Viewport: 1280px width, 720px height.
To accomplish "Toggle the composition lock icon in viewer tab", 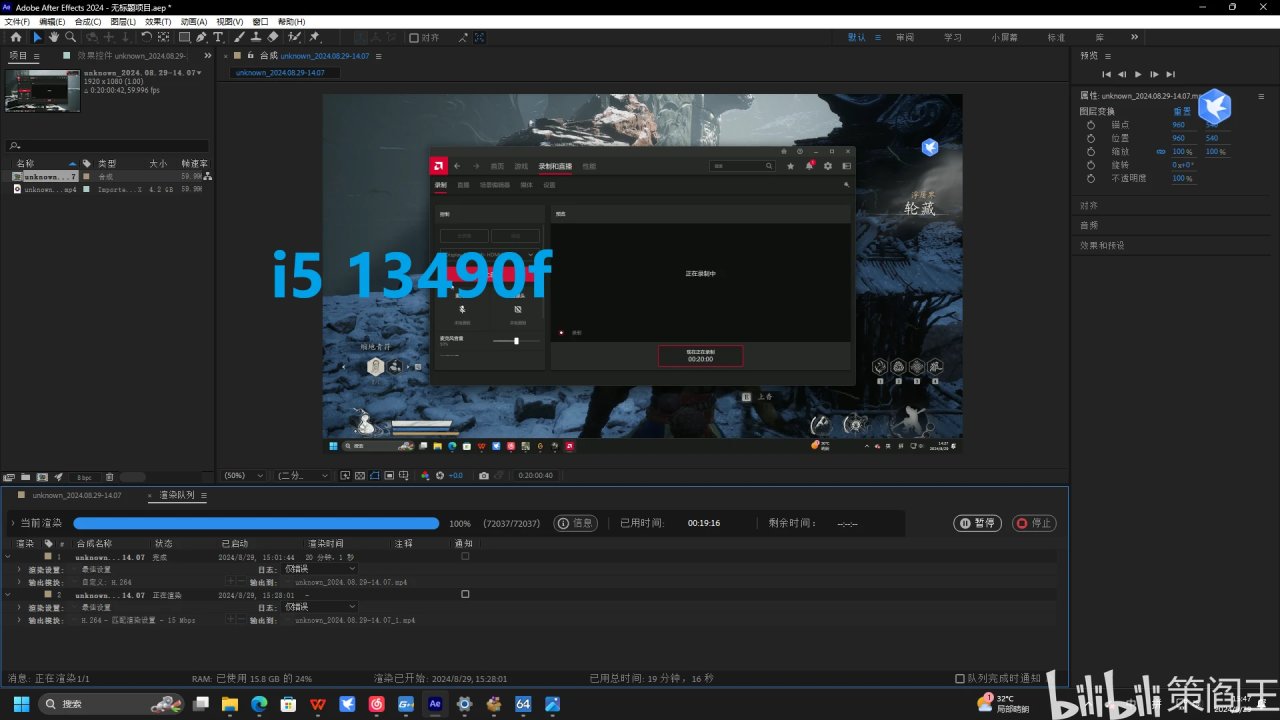I will coord(251,56).
